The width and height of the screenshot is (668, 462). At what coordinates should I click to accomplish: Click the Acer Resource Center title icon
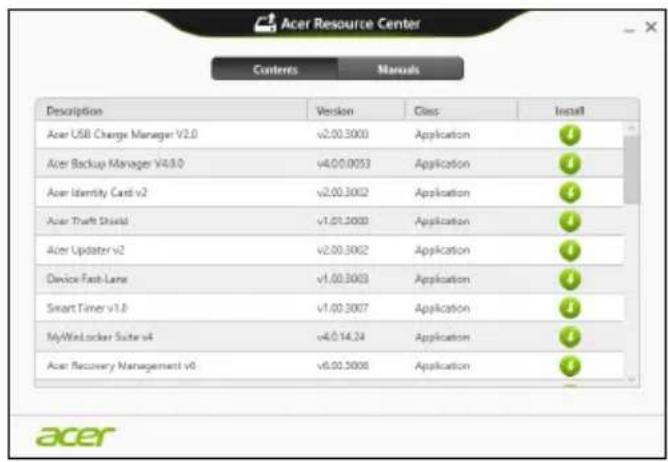point(265,23)
